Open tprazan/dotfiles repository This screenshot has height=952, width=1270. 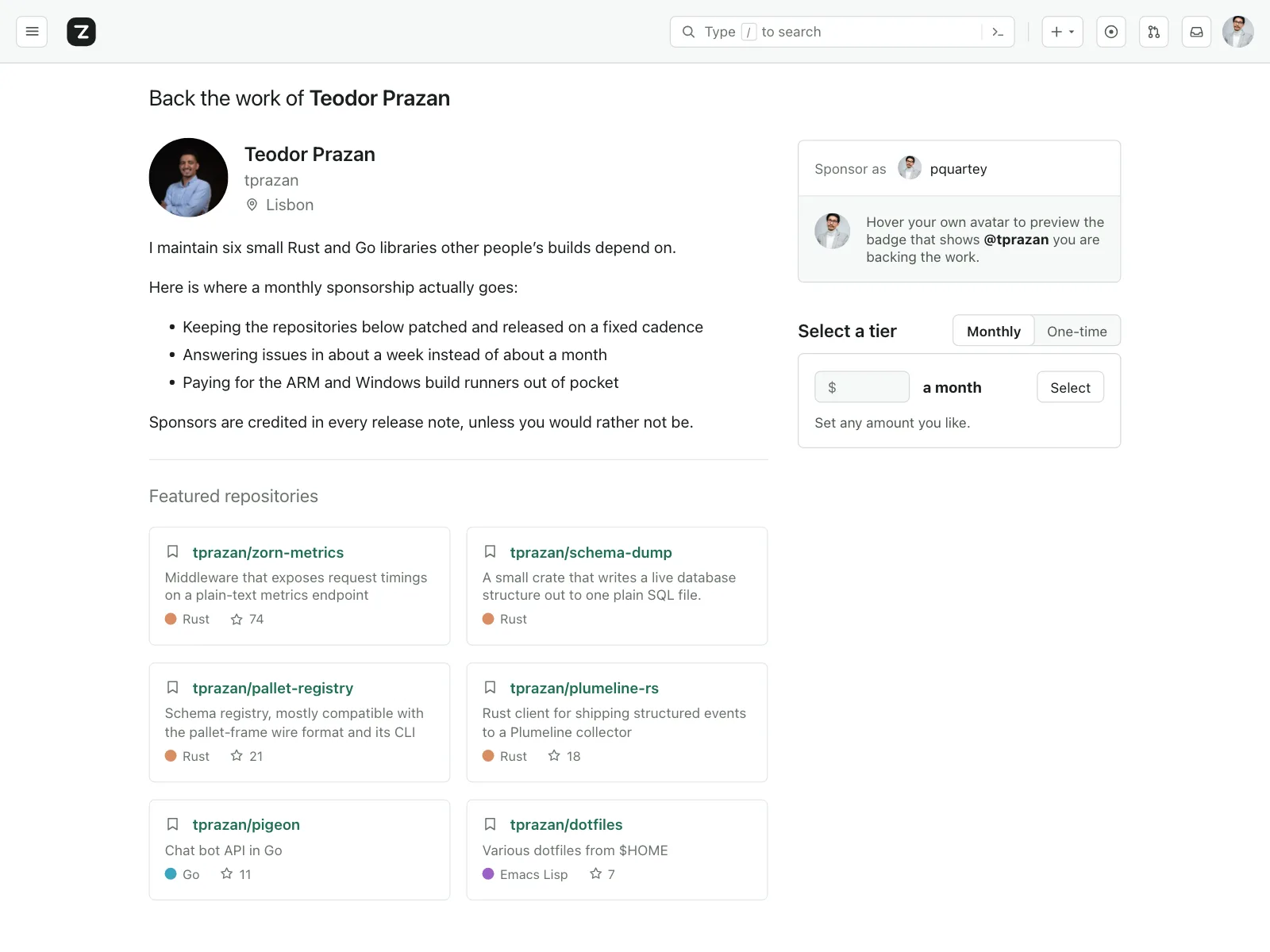(566, 824)
